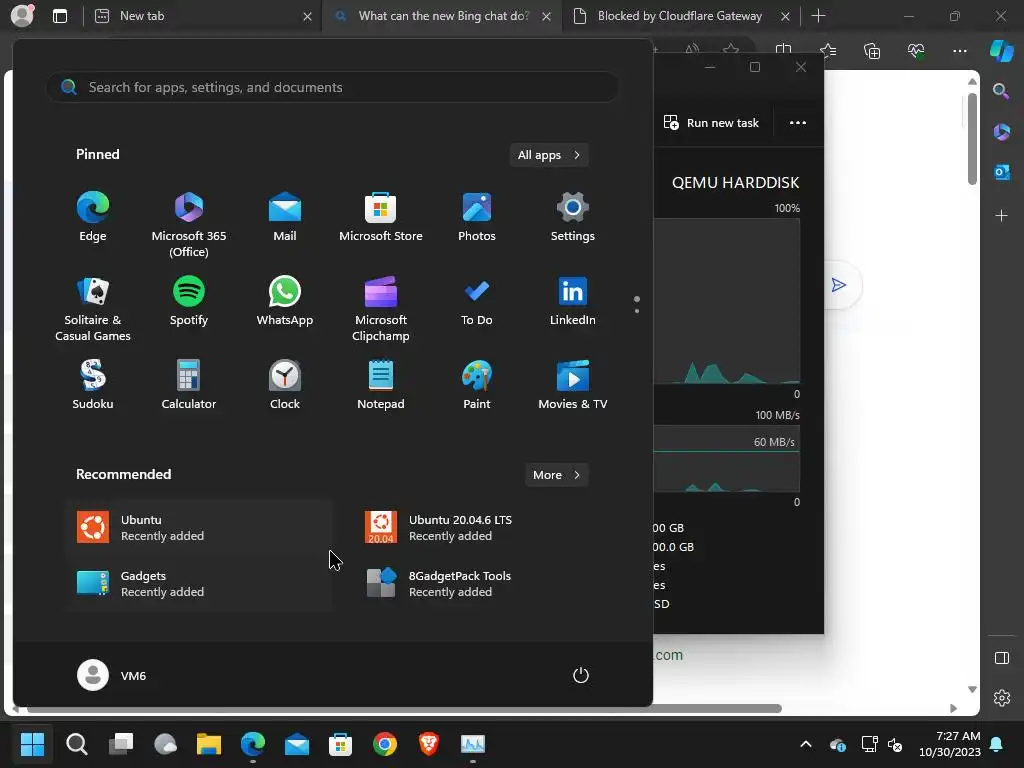Screen dimensions: 1024x768
Task: Open Settings from the Pinned grid
Action: (573, 217)
